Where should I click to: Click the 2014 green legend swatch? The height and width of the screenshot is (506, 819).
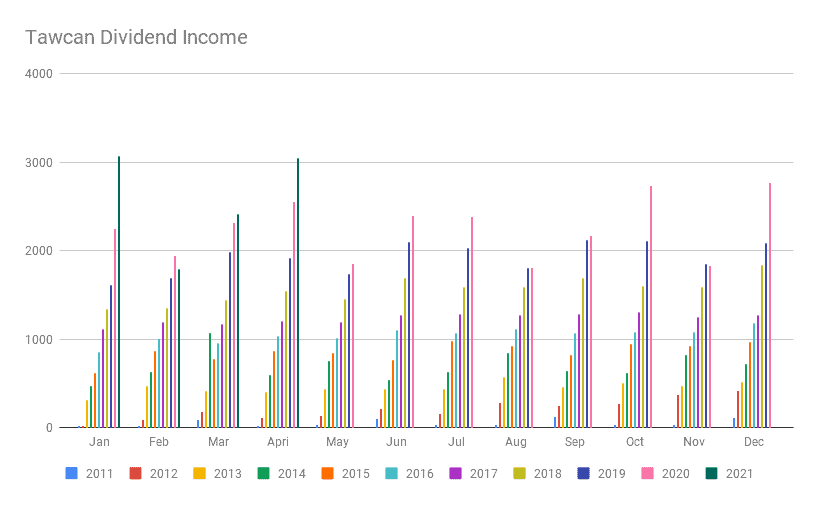[x=264, y=473]
